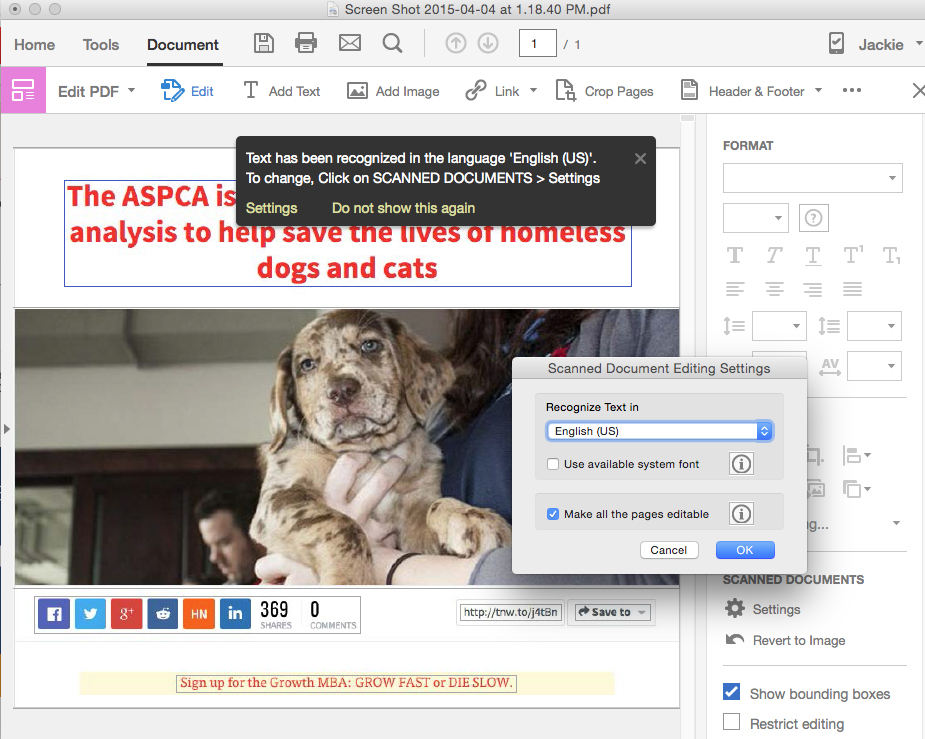Align text right
The height and width of the screenshot is (739, 925).
(x=813, y=289)
